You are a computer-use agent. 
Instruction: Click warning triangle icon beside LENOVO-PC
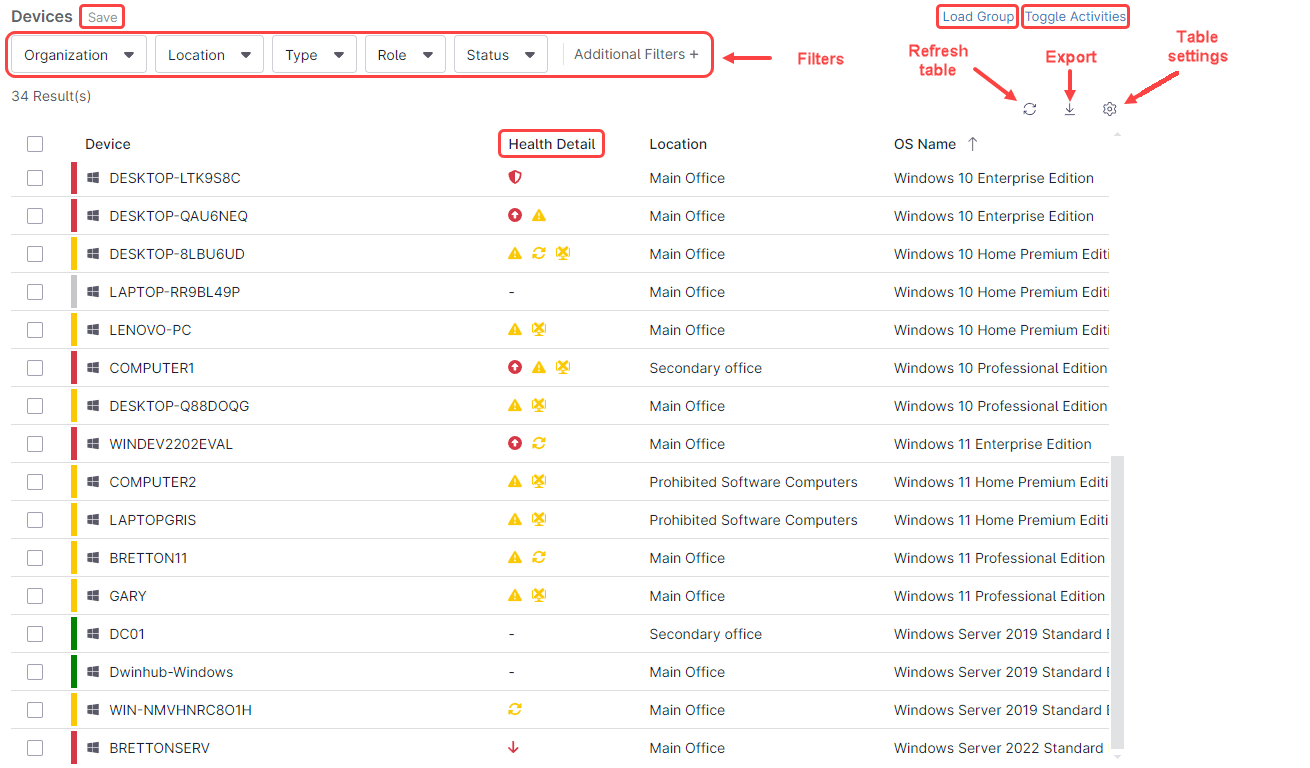tap(514, 329)
